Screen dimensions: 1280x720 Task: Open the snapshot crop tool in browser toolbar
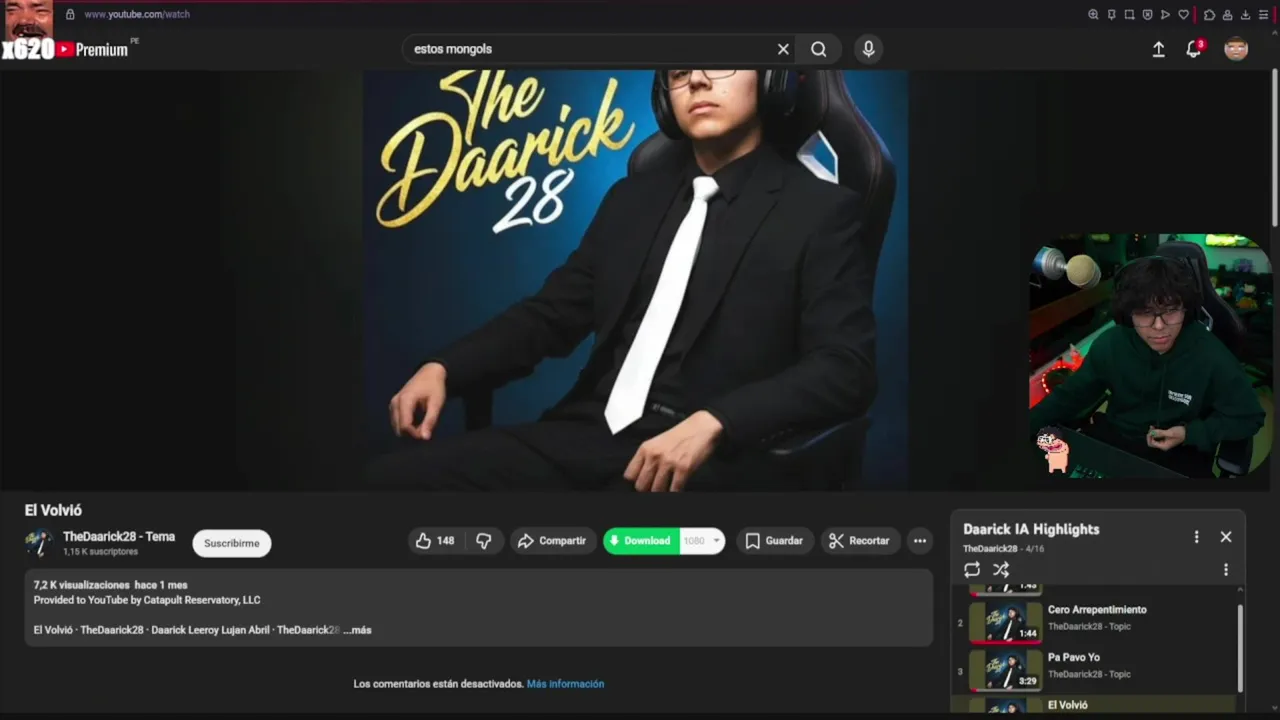click(1129, 15)
